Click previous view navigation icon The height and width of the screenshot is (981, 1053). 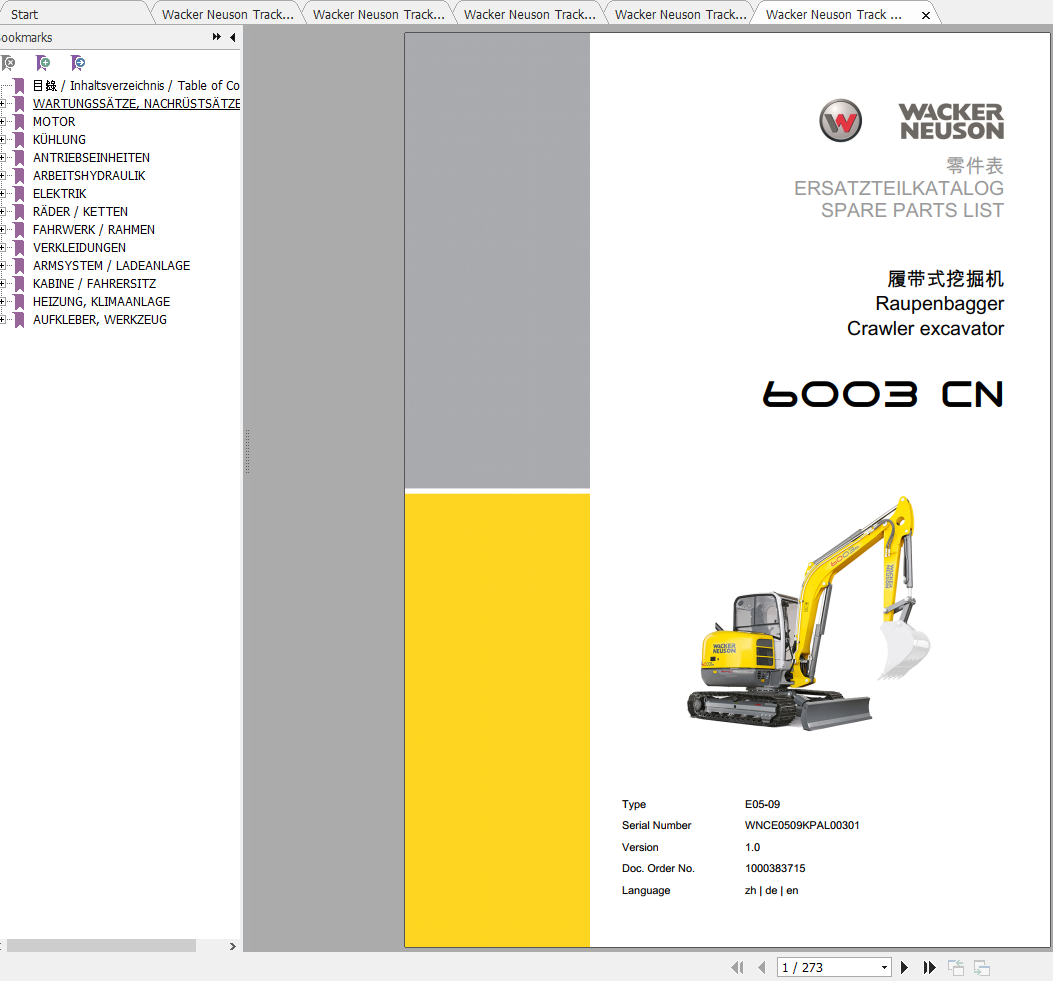click(x=956, y=968)
